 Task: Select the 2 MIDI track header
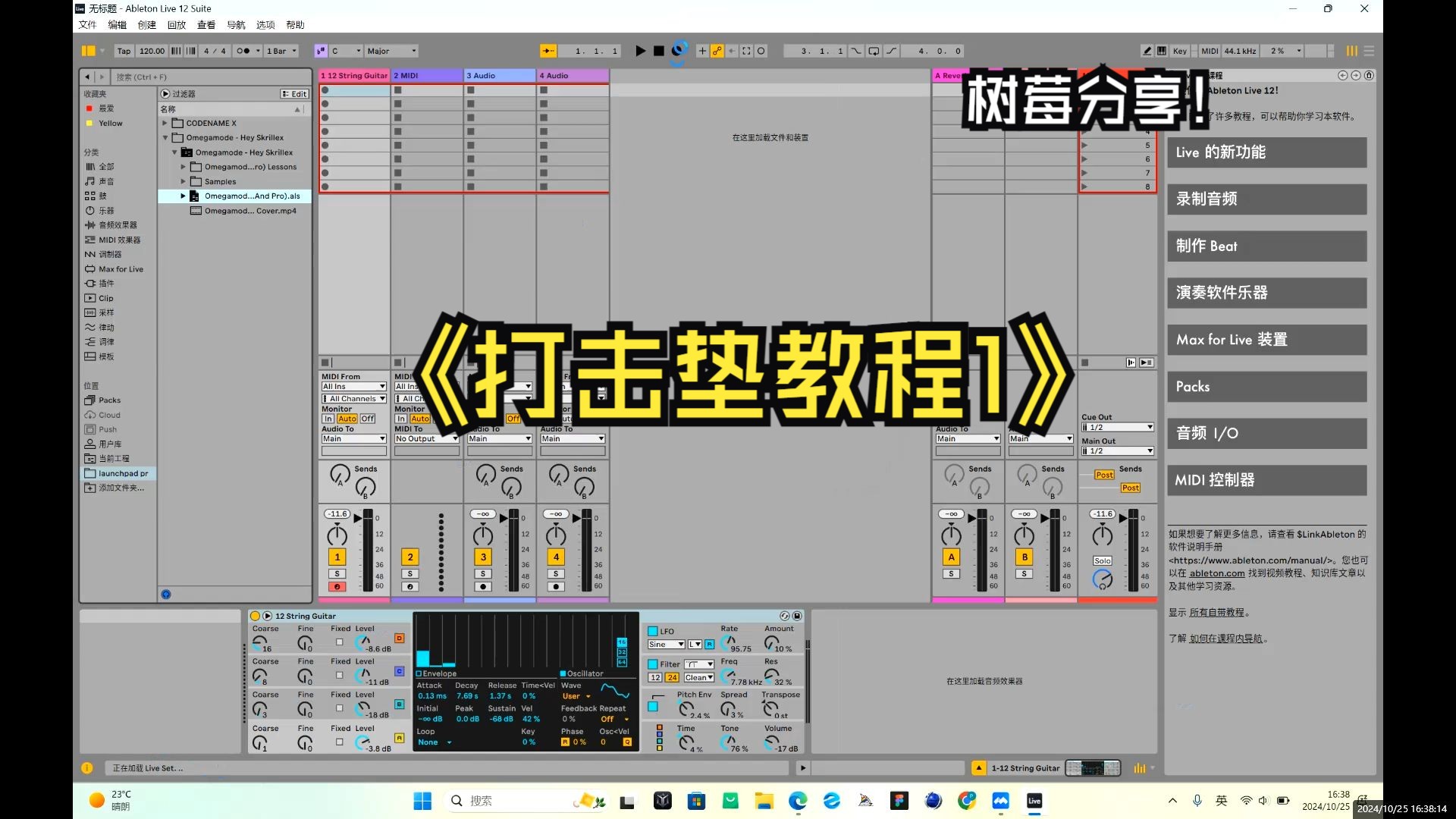point(428,76)
